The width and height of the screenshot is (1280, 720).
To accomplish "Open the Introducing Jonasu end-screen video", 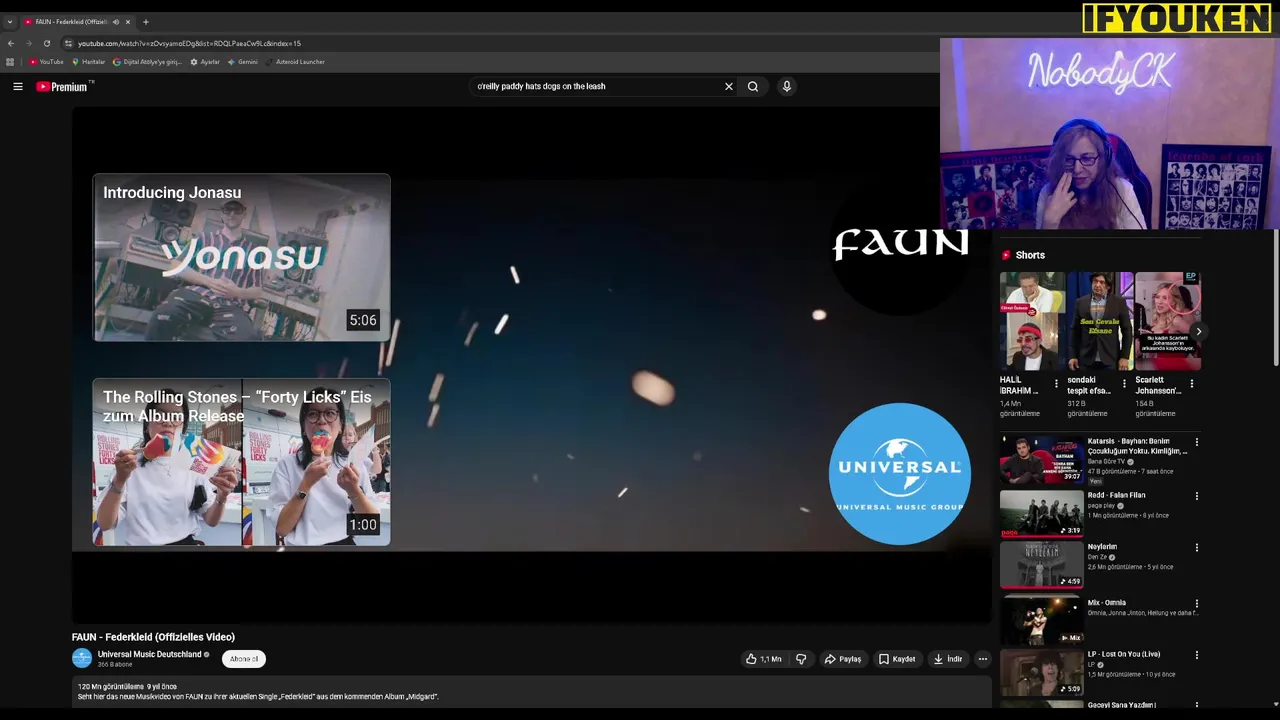I will point(241,258).
